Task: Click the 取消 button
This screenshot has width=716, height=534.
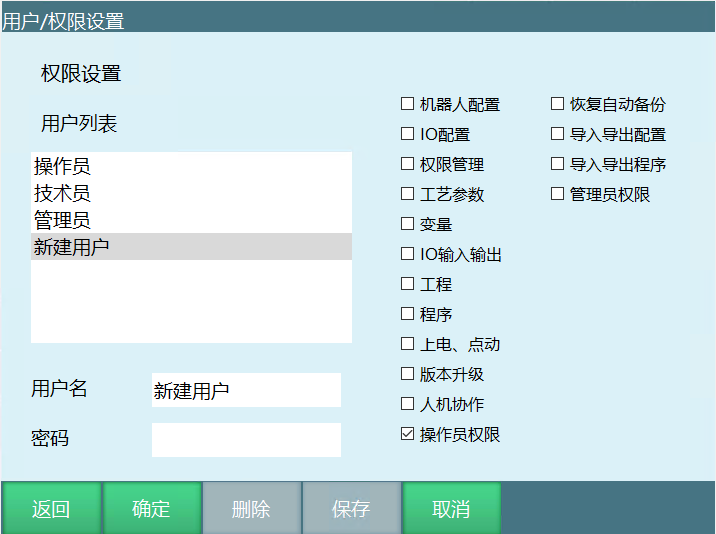Action: 452,508
